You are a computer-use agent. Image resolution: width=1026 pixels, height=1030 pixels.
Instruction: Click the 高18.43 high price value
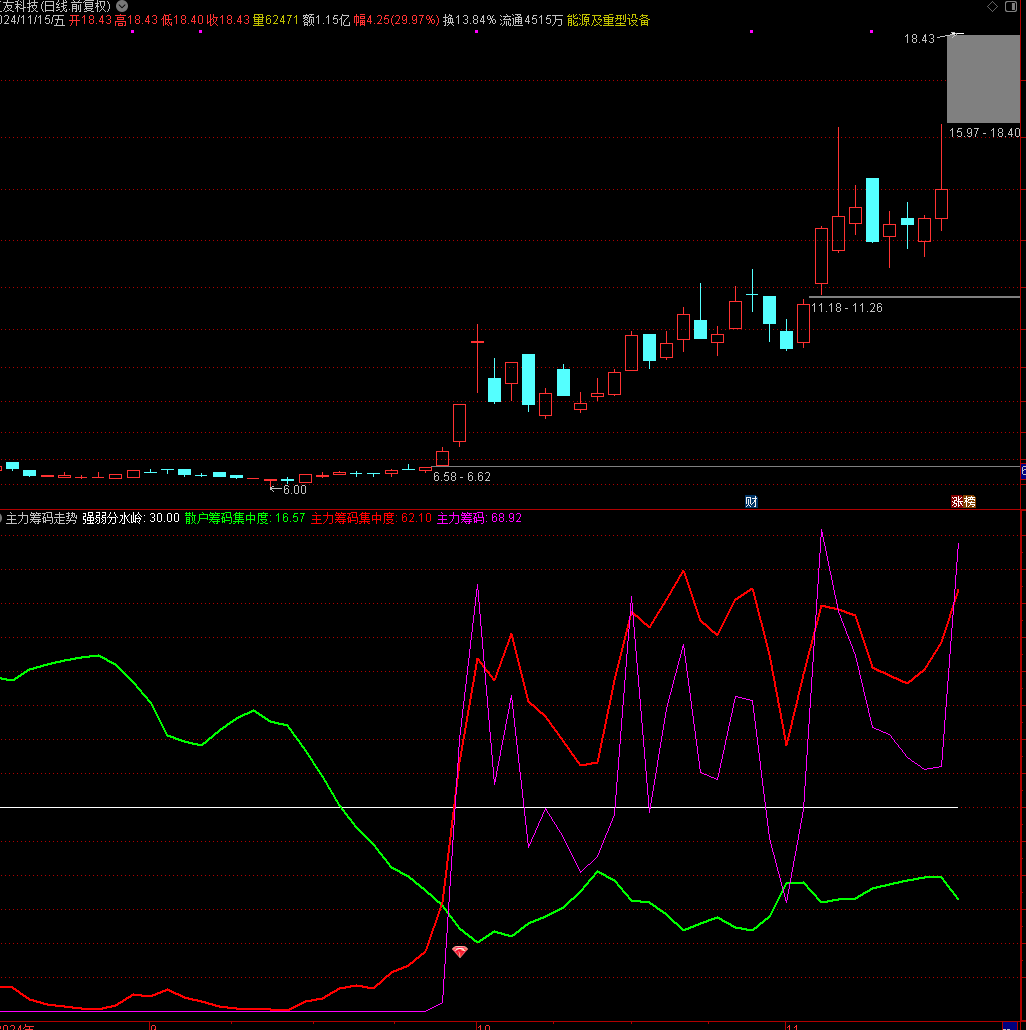tap(137, 20)
